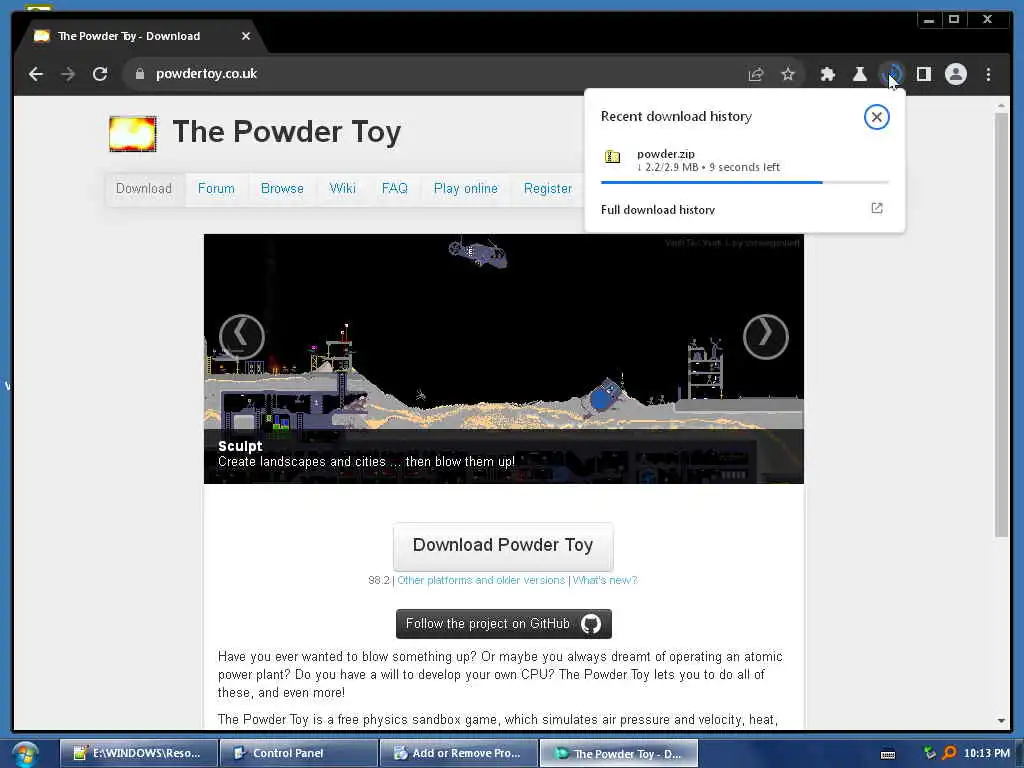Screen dimensions: 1024x768
Task: Open the Forum nav tab
Action: pyautogui.click(x=216, y=189)
